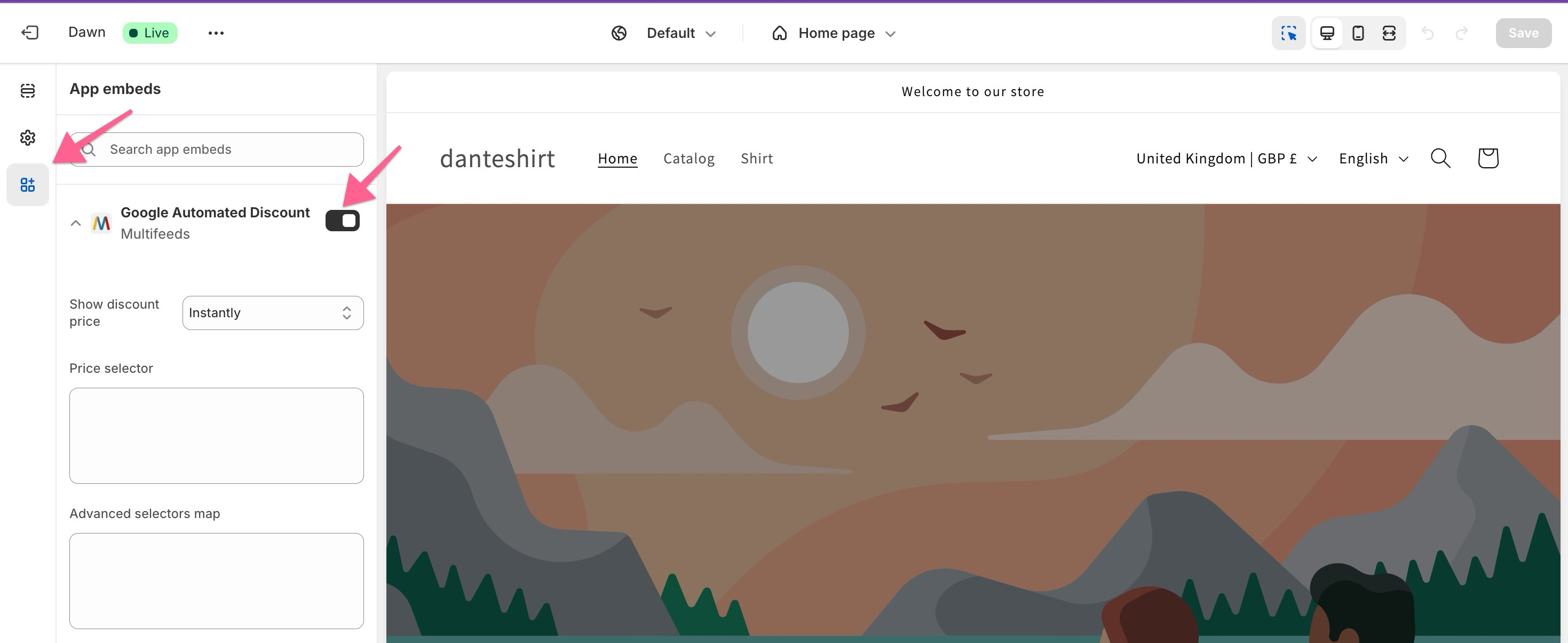Click the Show discount price label

[x=114, y=312]
